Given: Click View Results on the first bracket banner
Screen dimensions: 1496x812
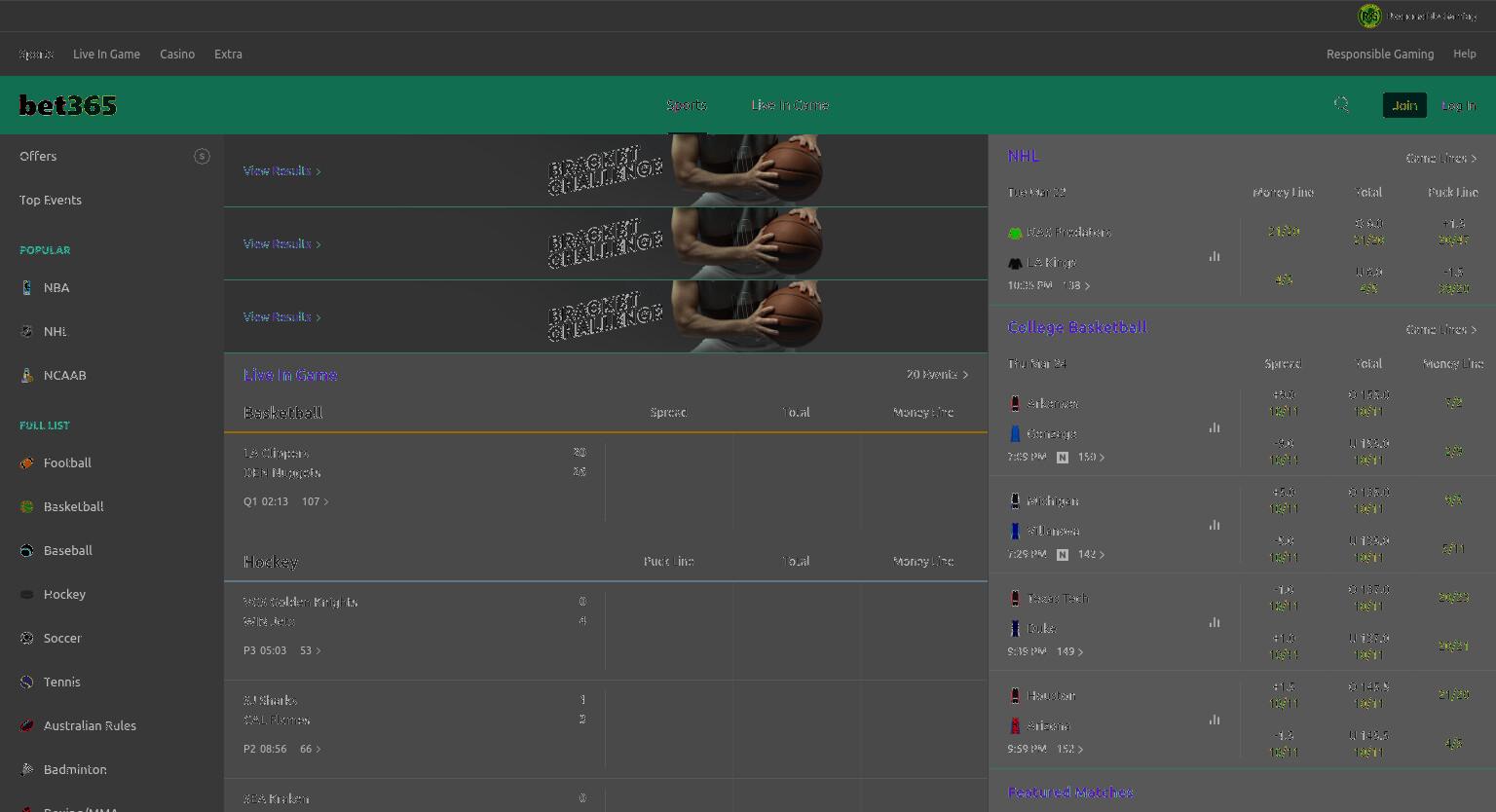Looking at the screenshot, I should point(281,170).
